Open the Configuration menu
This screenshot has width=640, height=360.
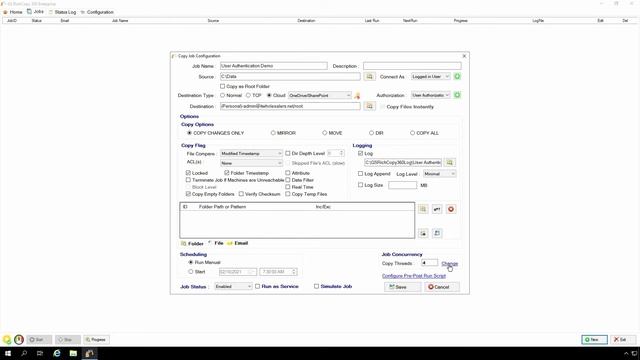tap(97, 12)
